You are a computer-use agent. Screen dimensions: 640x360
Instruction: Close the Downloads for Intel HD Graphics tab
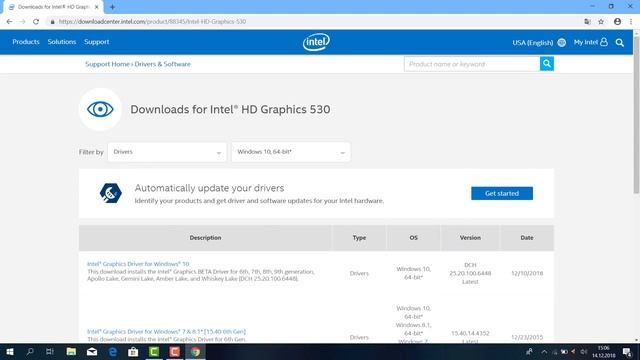coord(96,7)
